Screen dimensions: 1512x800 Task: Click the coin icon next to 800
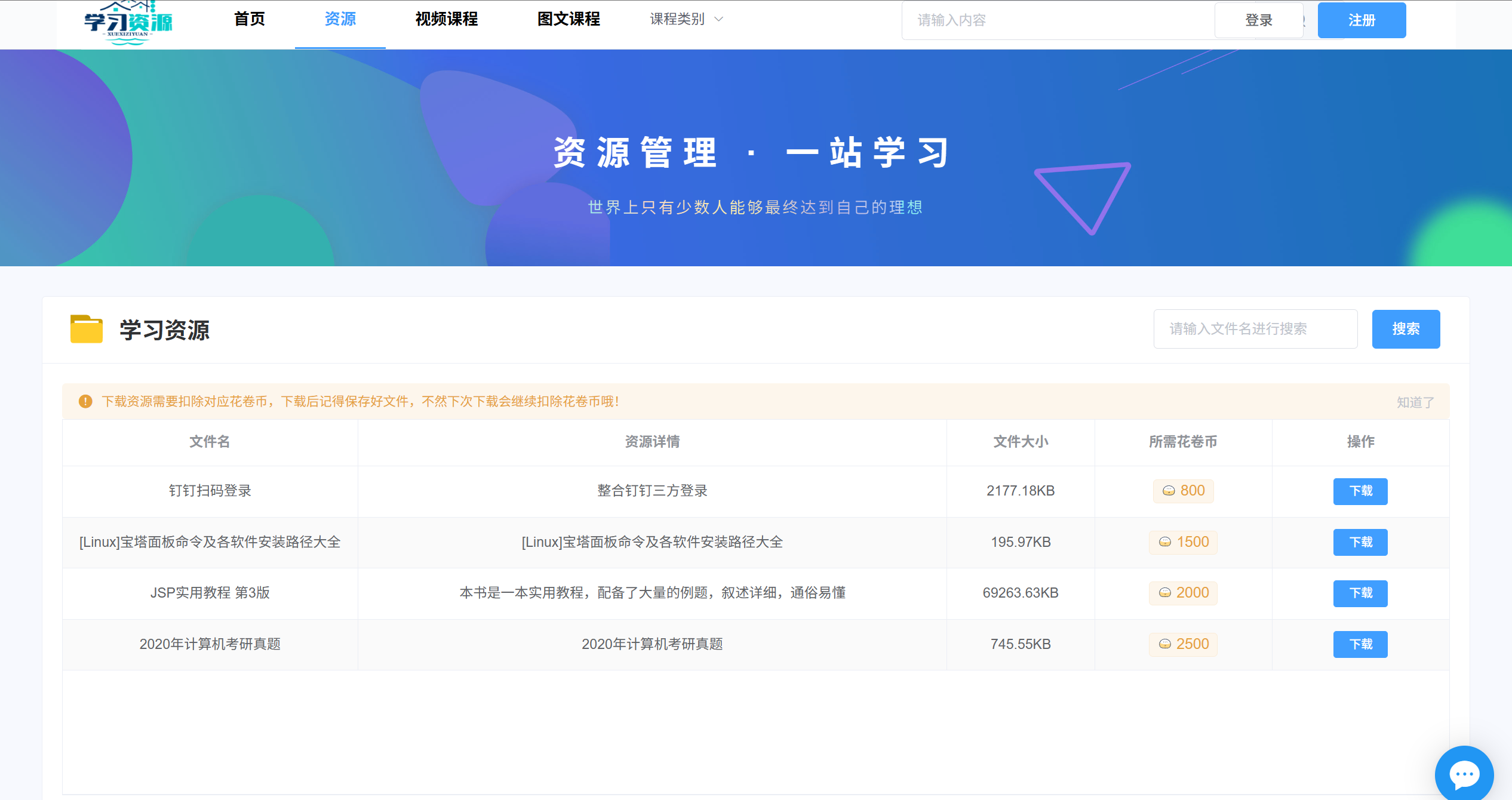click(1169, 491)
